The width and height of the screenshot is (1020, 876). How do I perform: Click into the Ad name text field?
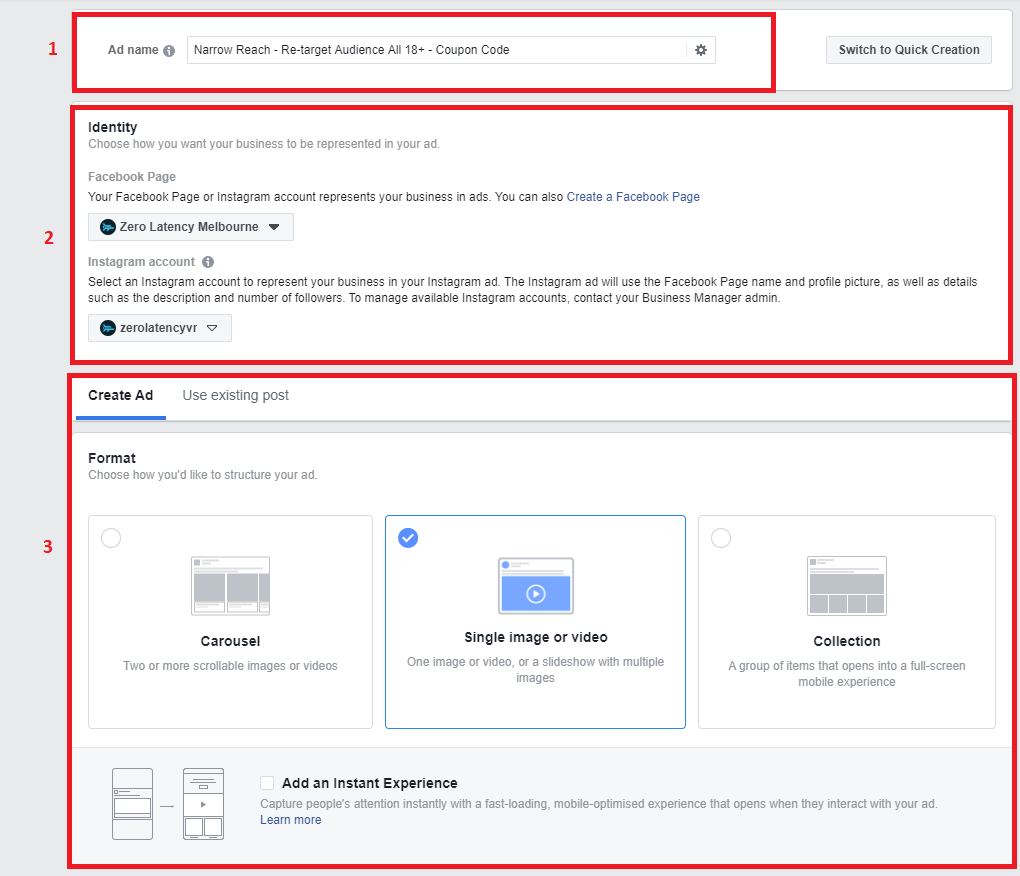pyautogui.click(x=436, y=50)
